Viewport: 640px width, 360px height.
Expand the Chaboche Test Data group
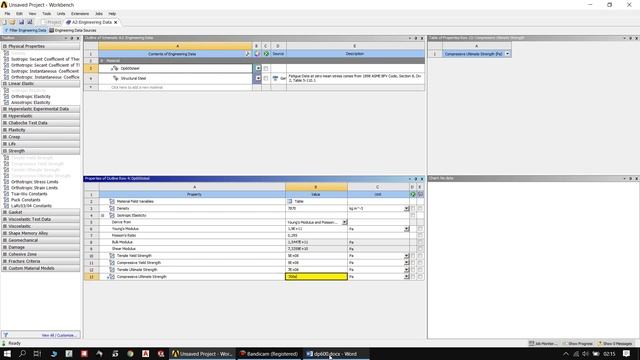[x=5, y=123]
